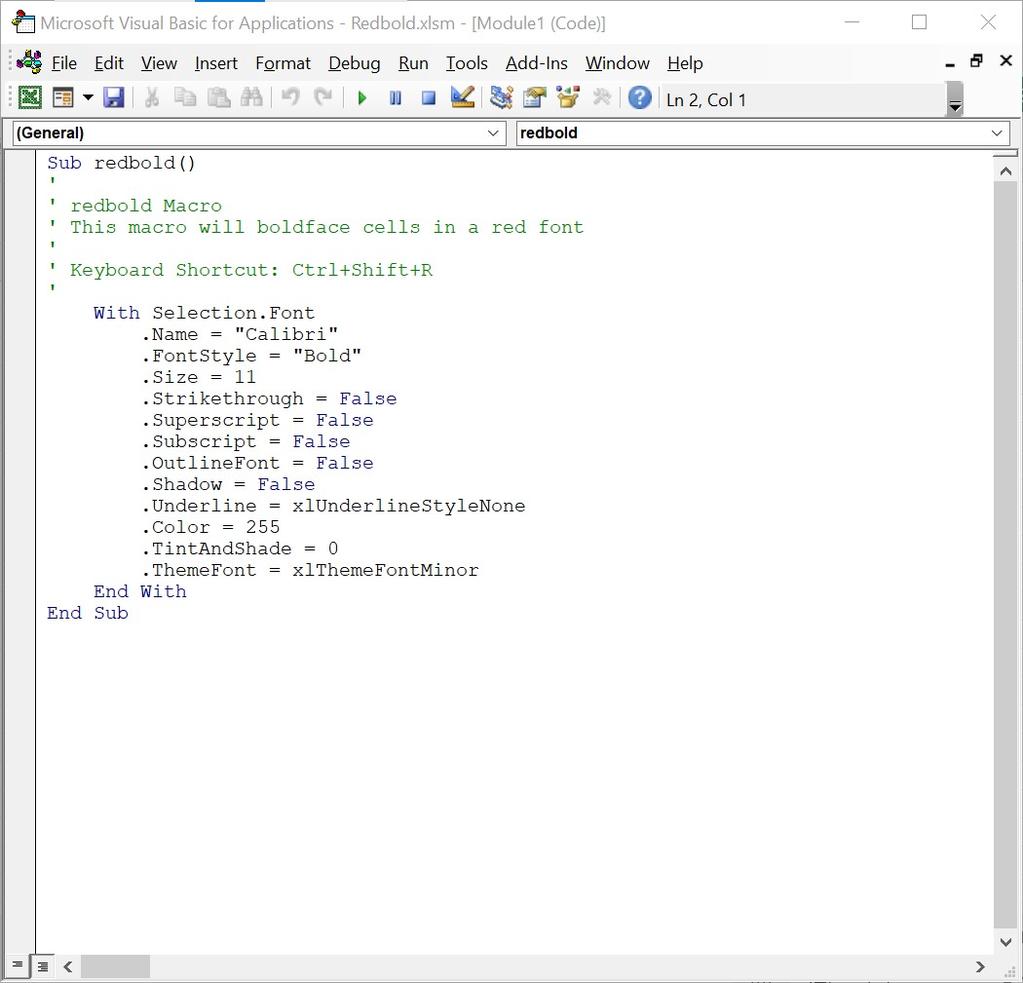This screenshot has height=983, width=1023.
Task: Click the Copy icon on the toolbar
Action: [184, 97]
